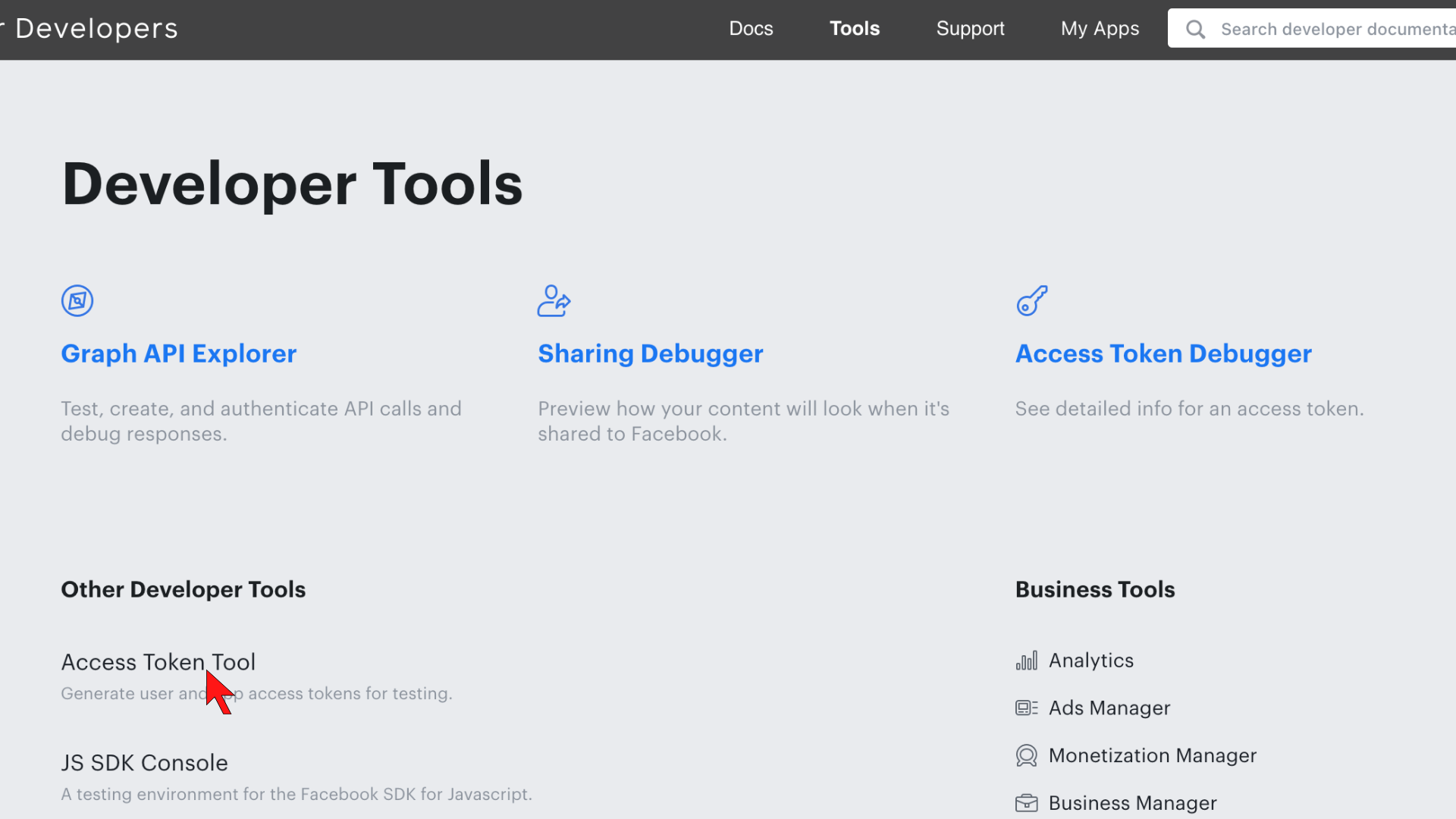Open the Graph API Explorer link
1456x819 pixels.
tap(178, 354)
